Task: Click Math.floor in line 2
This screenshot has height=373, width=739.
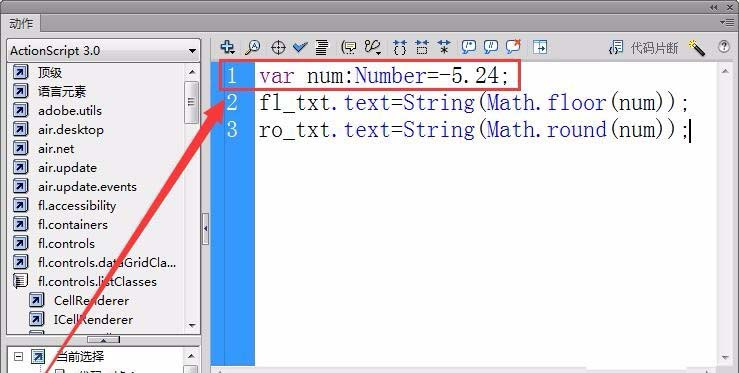Action: (546, 103)
